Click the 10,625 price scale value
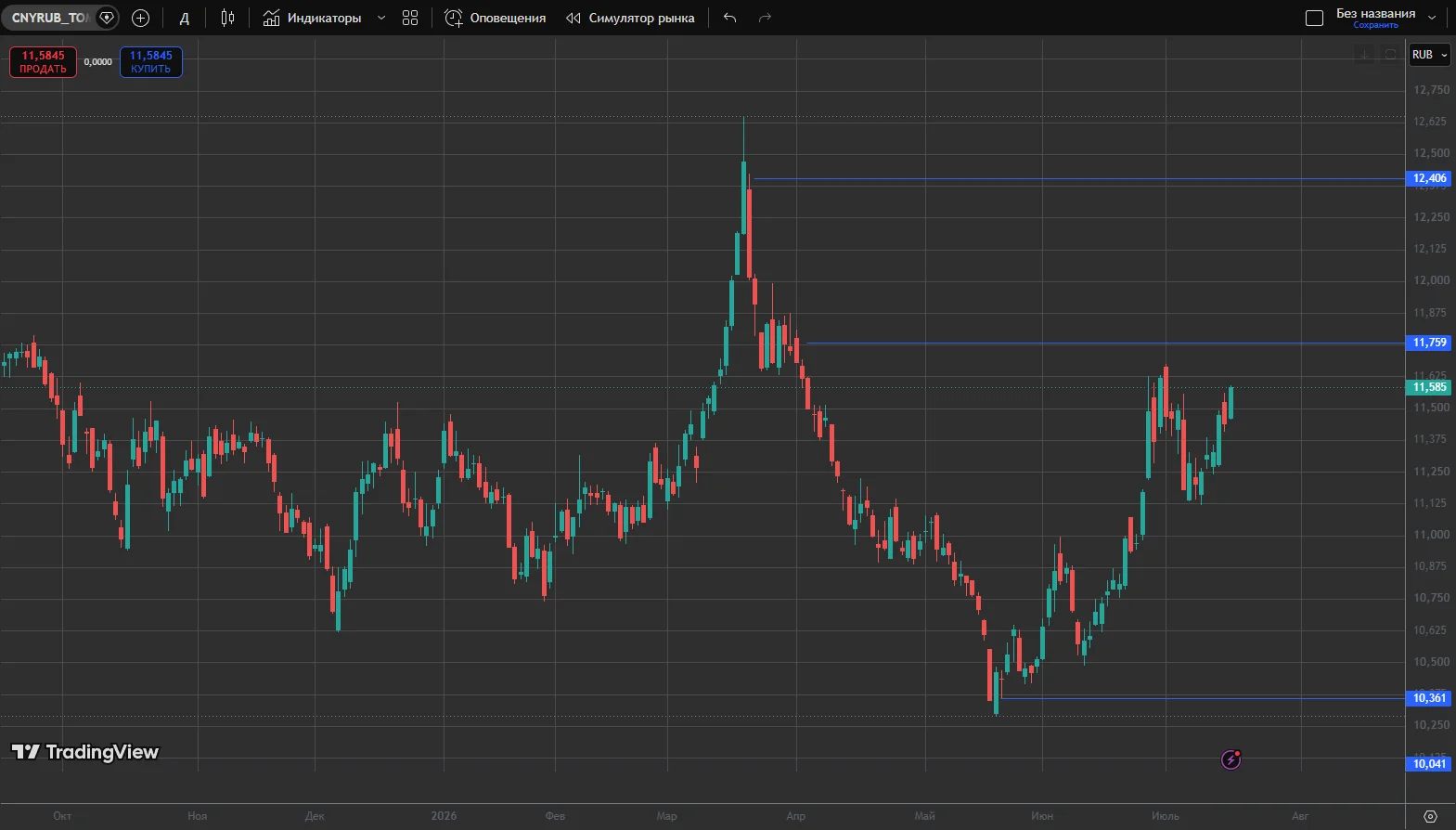1456x830 pixels. (x=1431, y=630)
